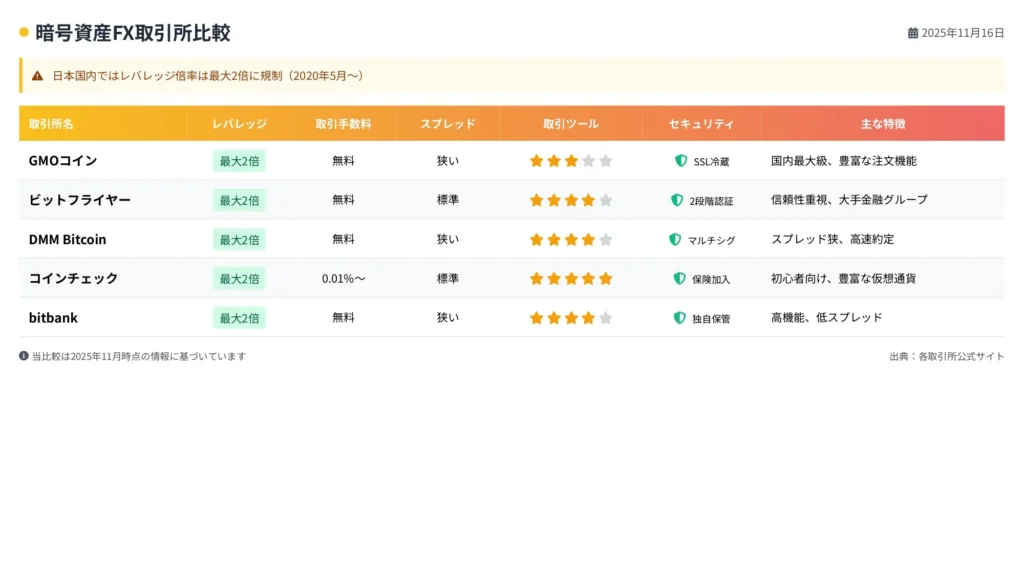Screen dimensions: 1024x576
Task: Click the shield icon next to 2段階認証
Action: click(x=677, y=200)
